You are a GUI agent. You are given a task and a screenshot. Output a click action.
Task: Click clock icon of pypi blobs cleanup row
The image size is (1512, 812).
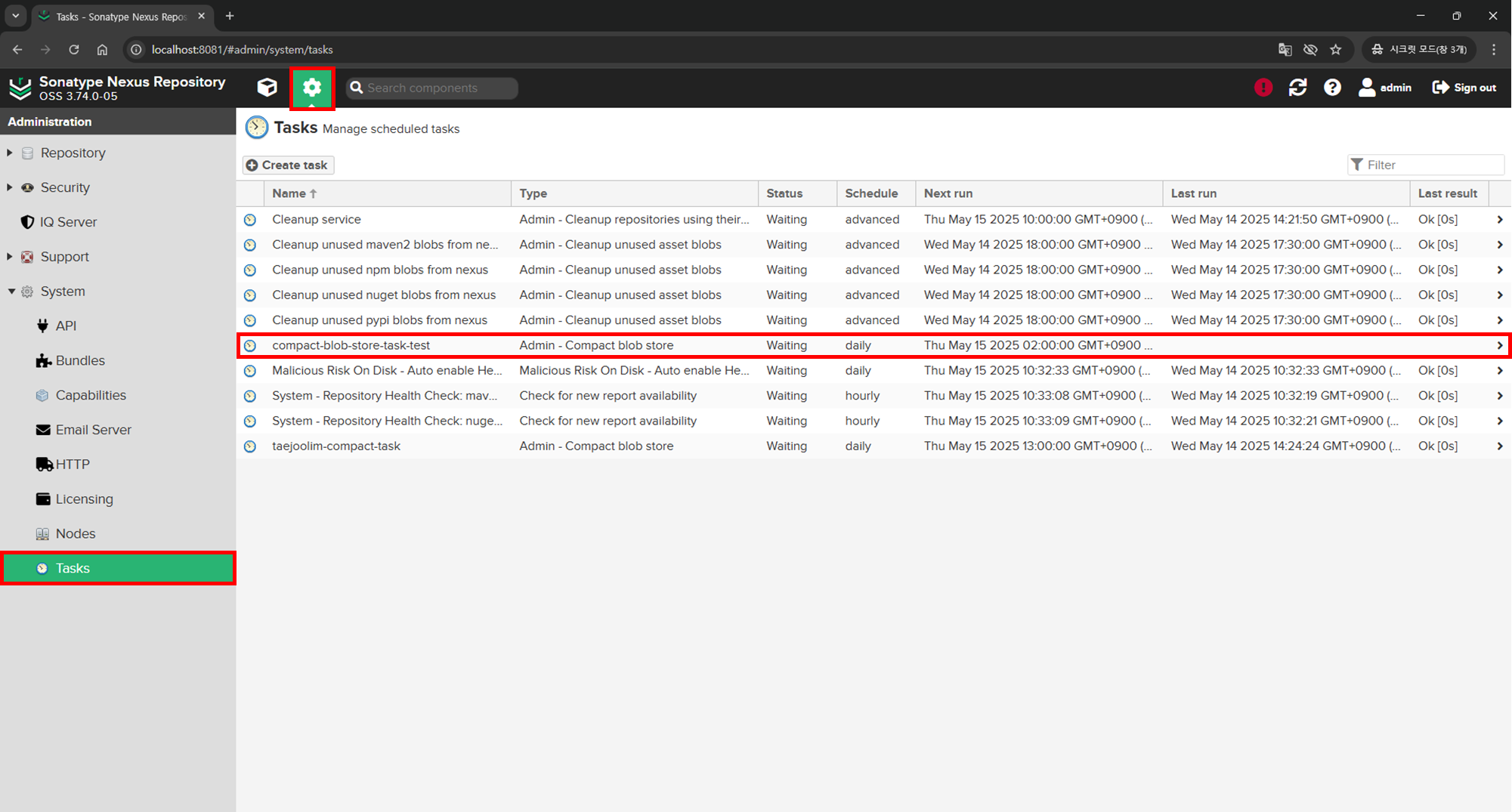250,320
